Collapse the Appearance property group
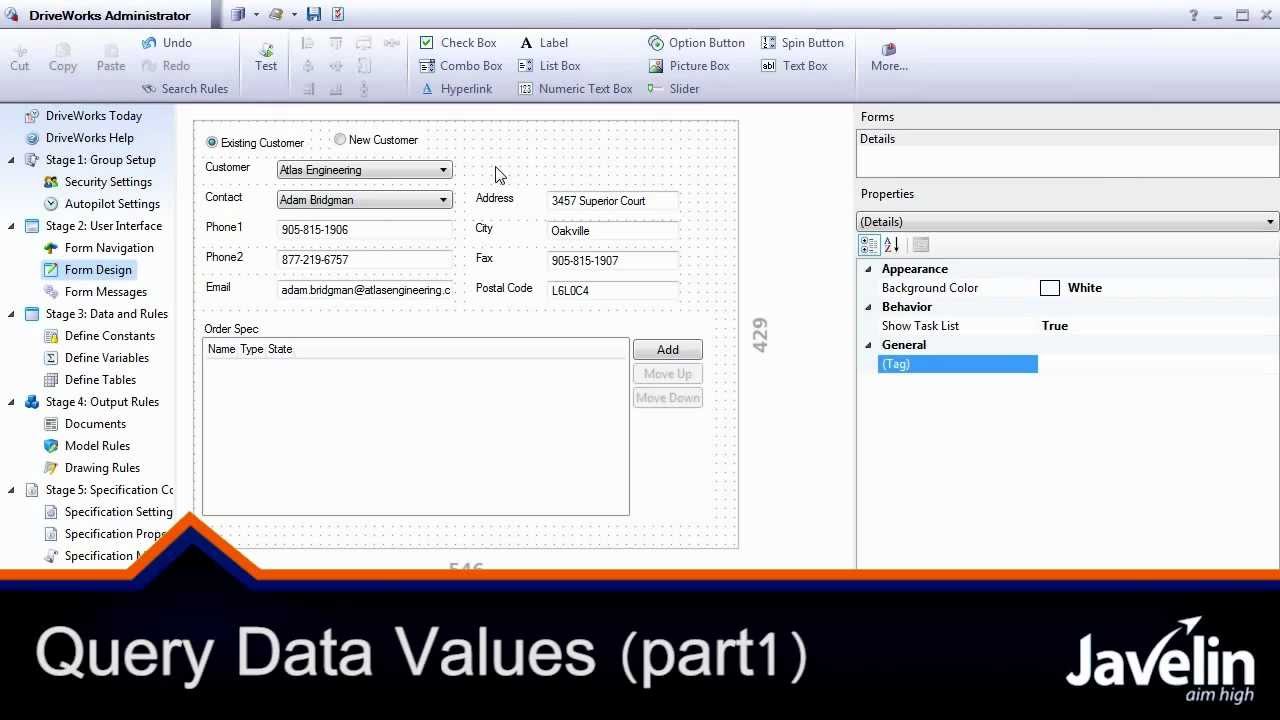This screenshot has height=720, width=1280. pos(868,269)
